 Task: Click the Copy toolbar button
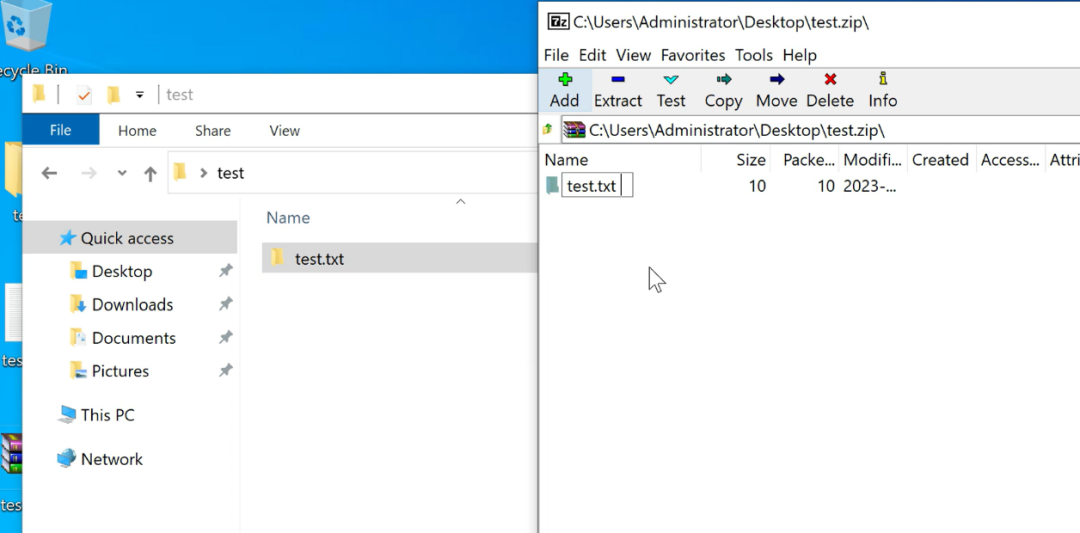tap(723, 90)
